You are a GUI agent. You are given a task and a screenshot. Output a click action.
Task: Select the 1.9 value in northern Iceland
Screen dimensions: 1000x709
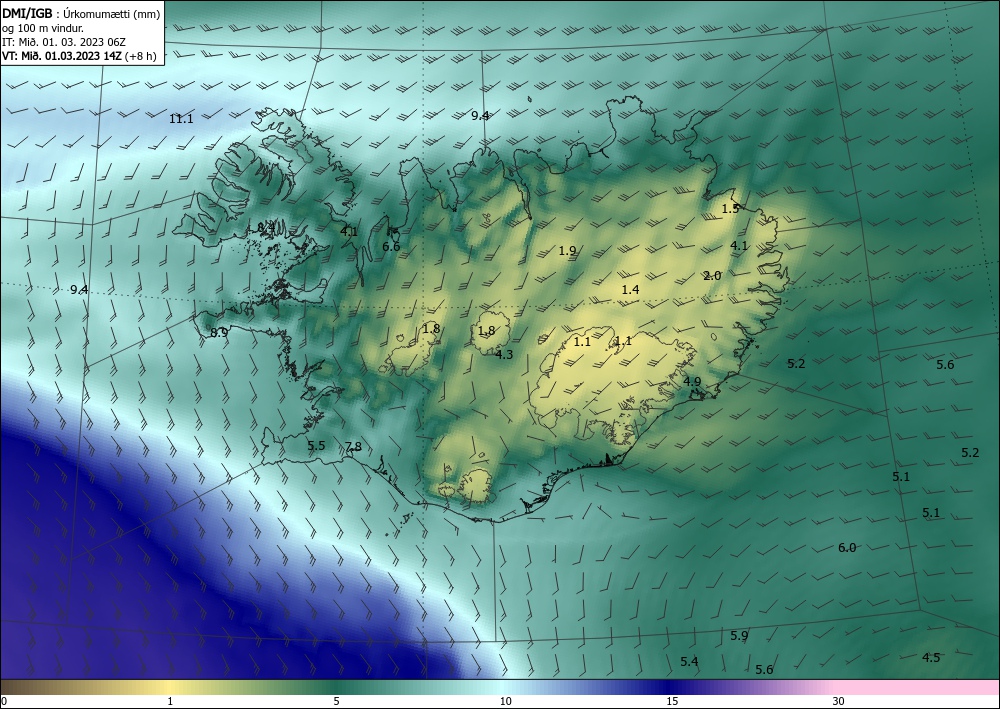click(x=568, y=251)
